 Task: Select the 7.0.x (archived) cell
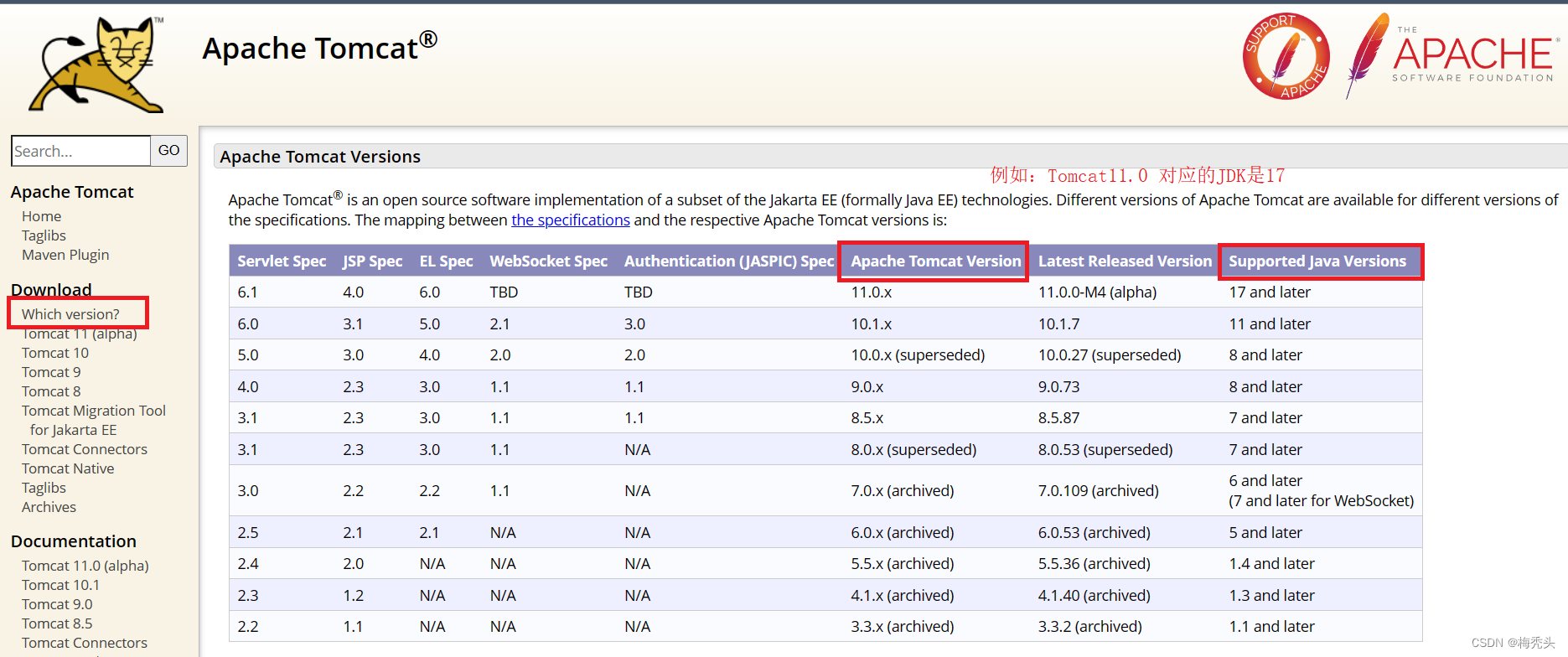coord(903,491)
